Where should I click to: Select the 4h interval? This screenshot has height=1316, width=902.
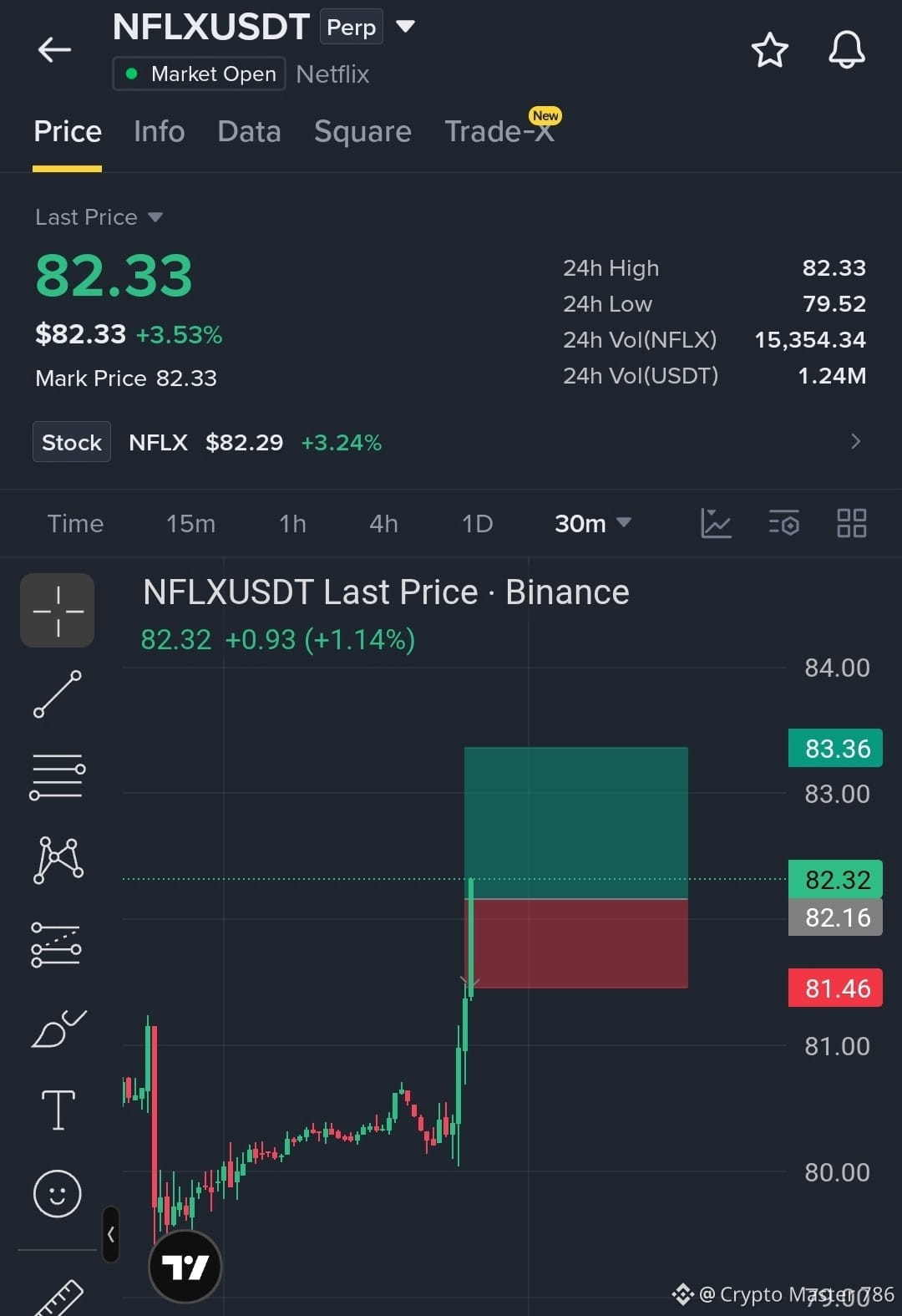(383, 524)
